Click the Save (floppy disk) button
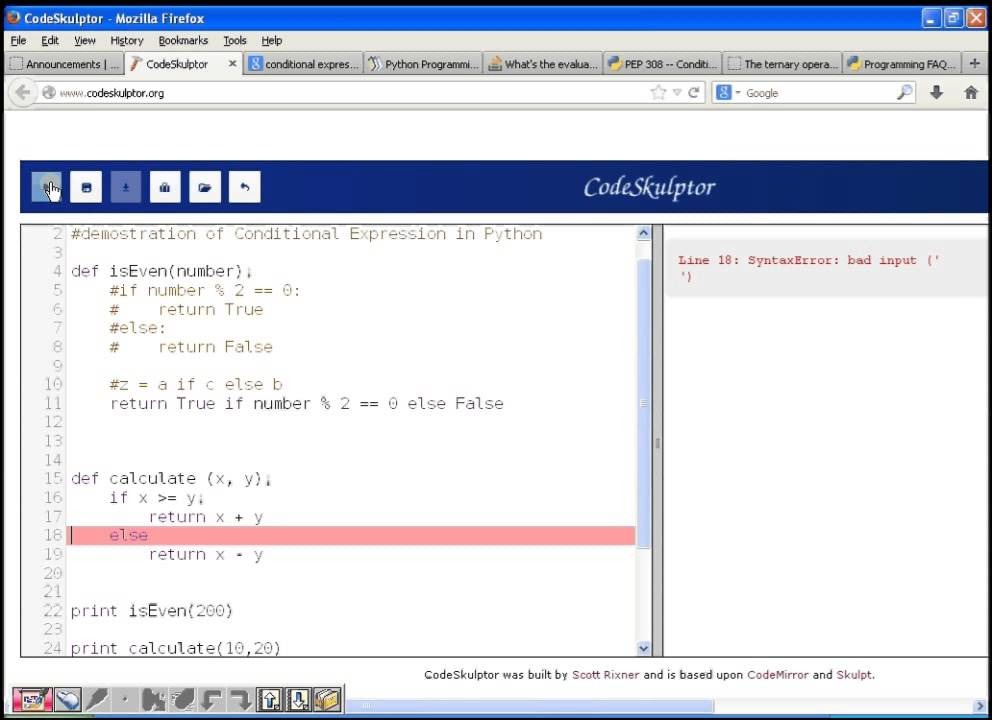Image resolution: width=992 pixels, height=720 pixels. [86, 187]
